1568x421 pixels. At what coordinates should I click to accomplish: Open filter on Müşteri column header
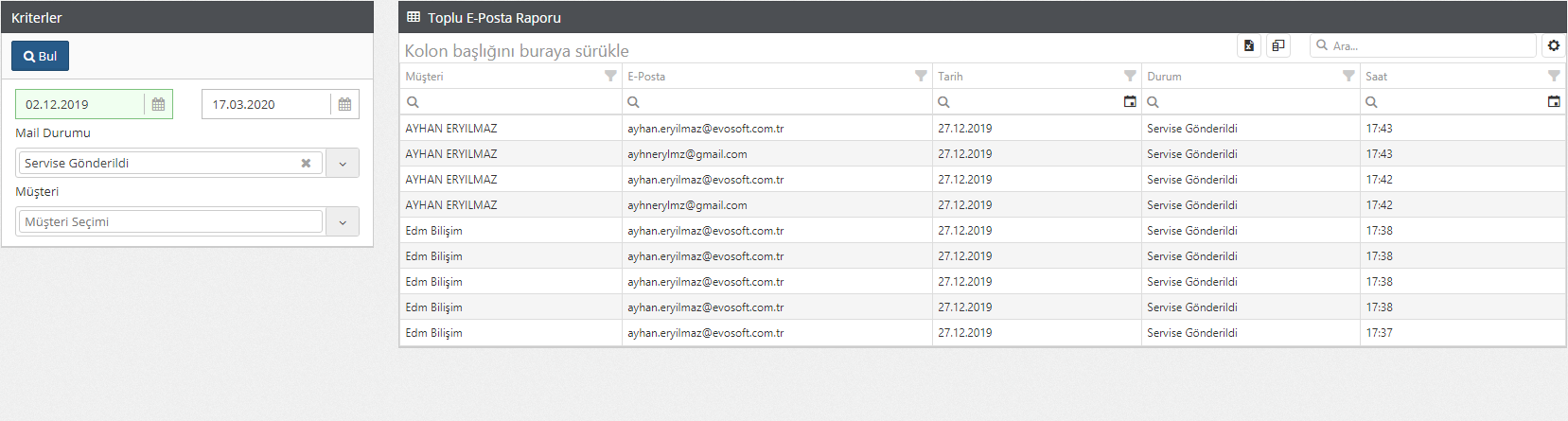click(610, 76)
